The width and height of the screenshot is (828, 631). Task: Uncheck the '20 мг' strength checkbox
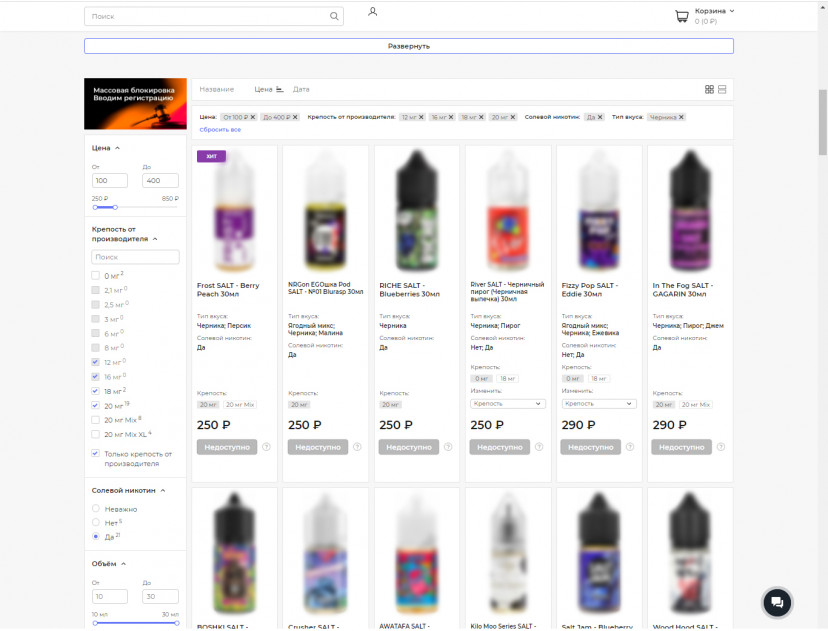(x=96, y=406)
